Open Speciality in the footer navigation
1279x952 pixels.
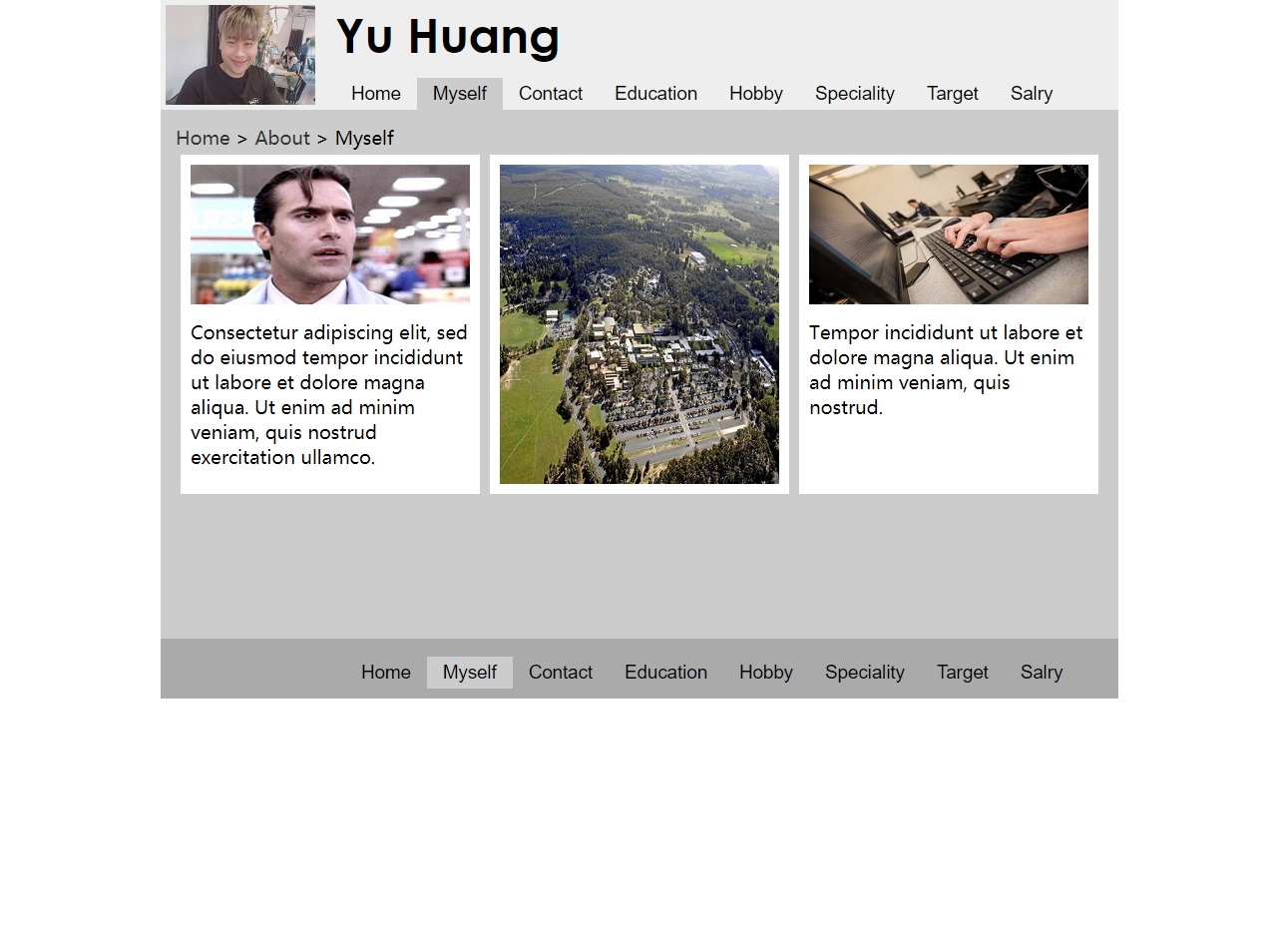point(865,673)
